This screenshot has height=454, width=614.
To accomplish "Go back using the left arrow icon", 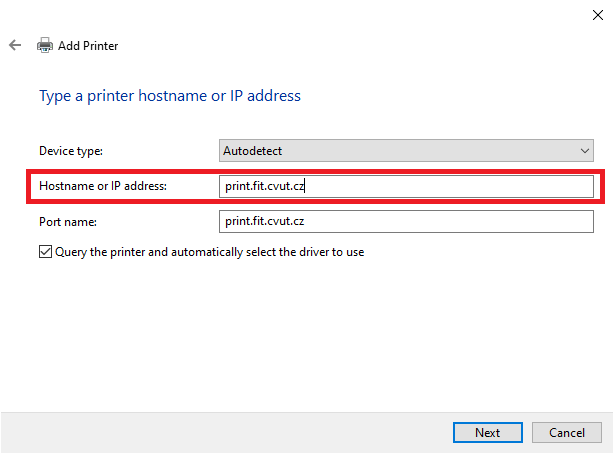I will pyautogui.click(x=15, y=45).
